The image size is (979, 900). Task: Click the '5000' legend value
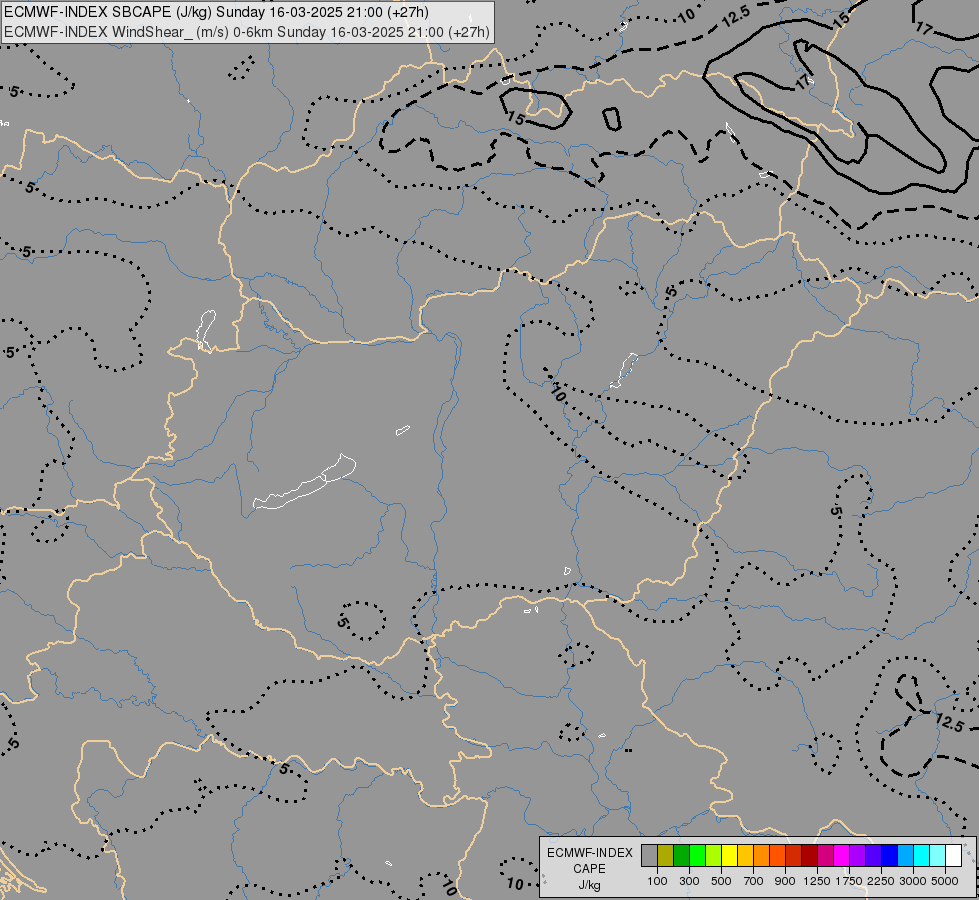(945, 881)
